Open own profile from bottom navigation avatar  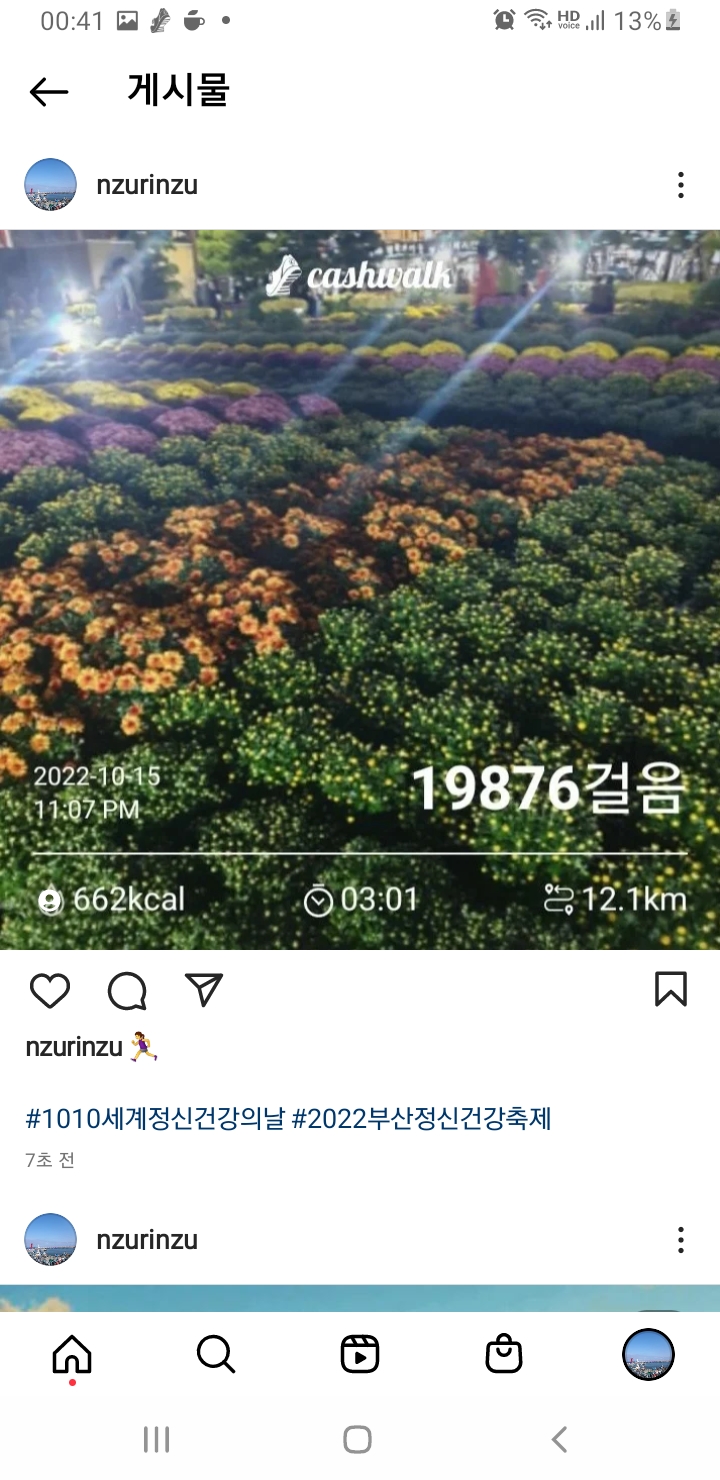pos(648,1355)
